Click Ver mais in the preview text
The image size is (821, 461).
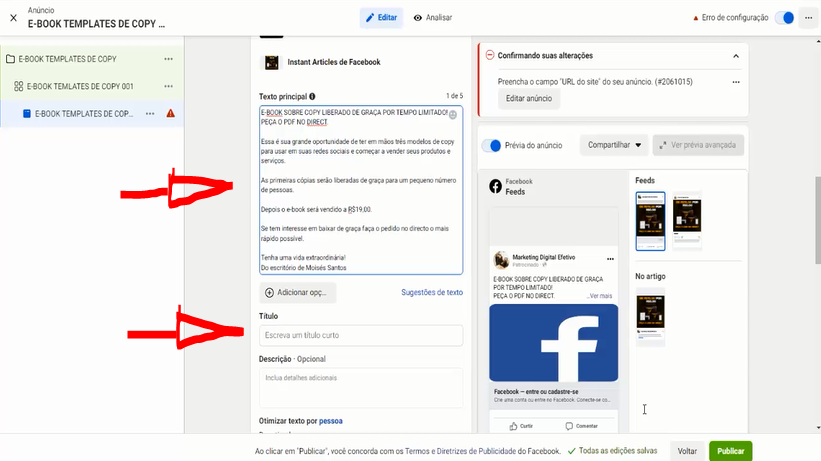600,296
